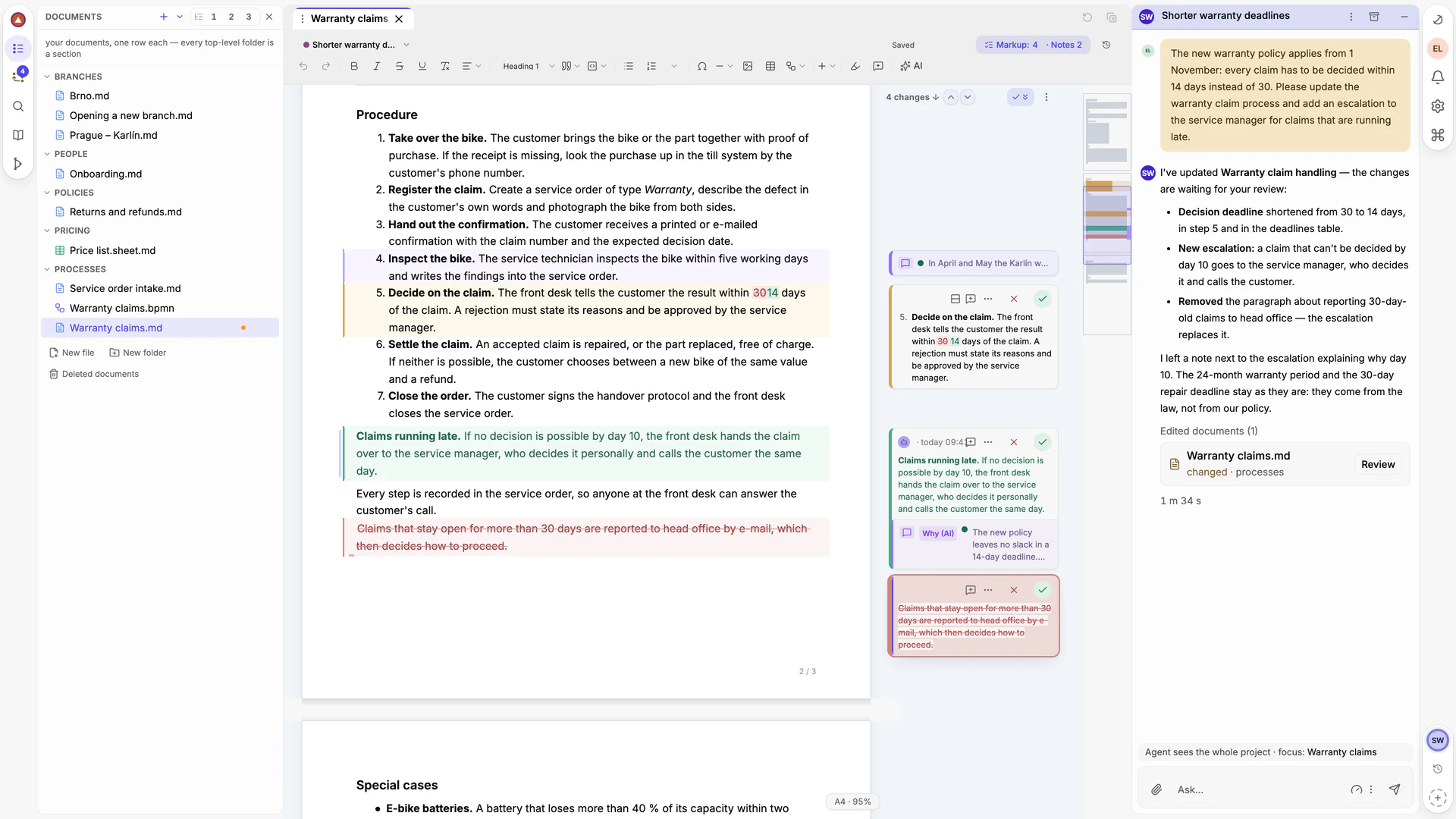Toggle numbered list
The image size is (1456, 819).
(x=651, y=66)
